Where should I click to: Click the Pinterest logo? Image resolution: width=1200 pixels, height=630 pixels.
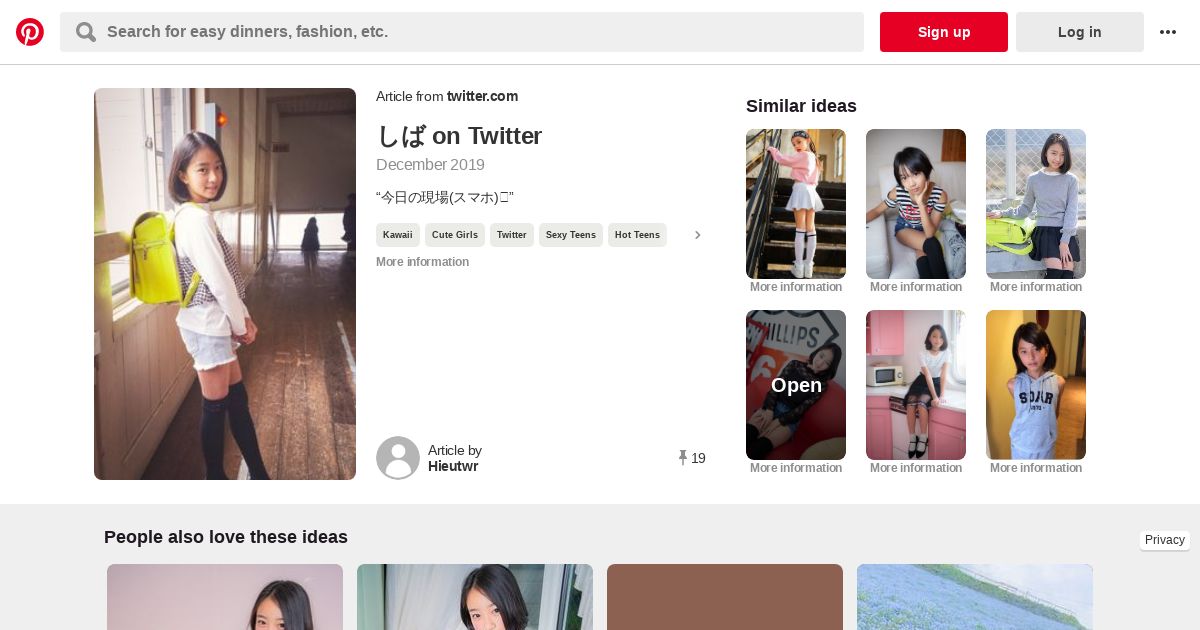coord(30,32)
